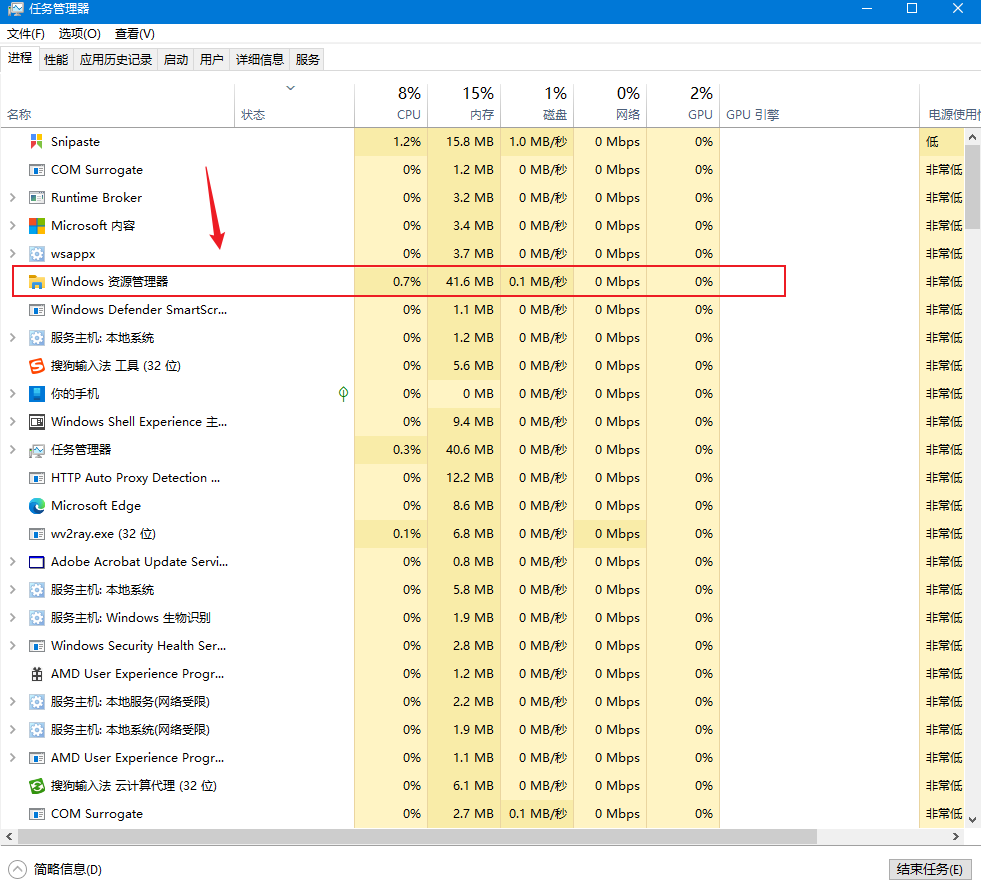Expand the Runtime Broker process group

pyautogui.click(x=13, y=198)
